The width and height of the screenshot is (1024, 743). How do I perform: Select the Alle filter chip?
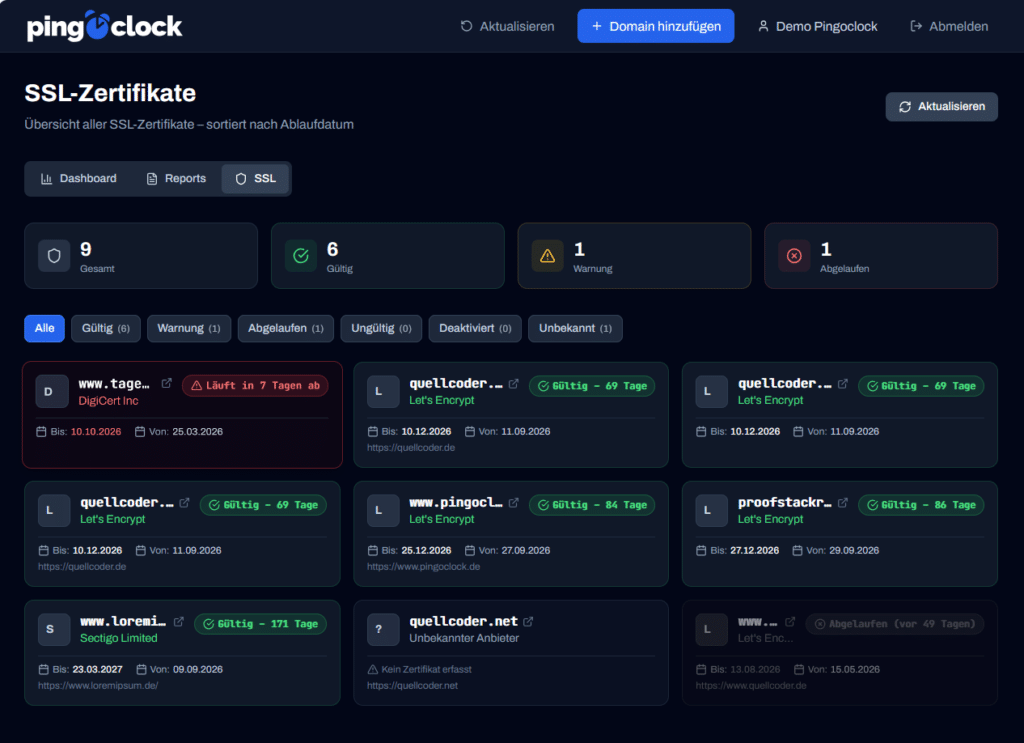pyautogui.click(x=44, y=328)
